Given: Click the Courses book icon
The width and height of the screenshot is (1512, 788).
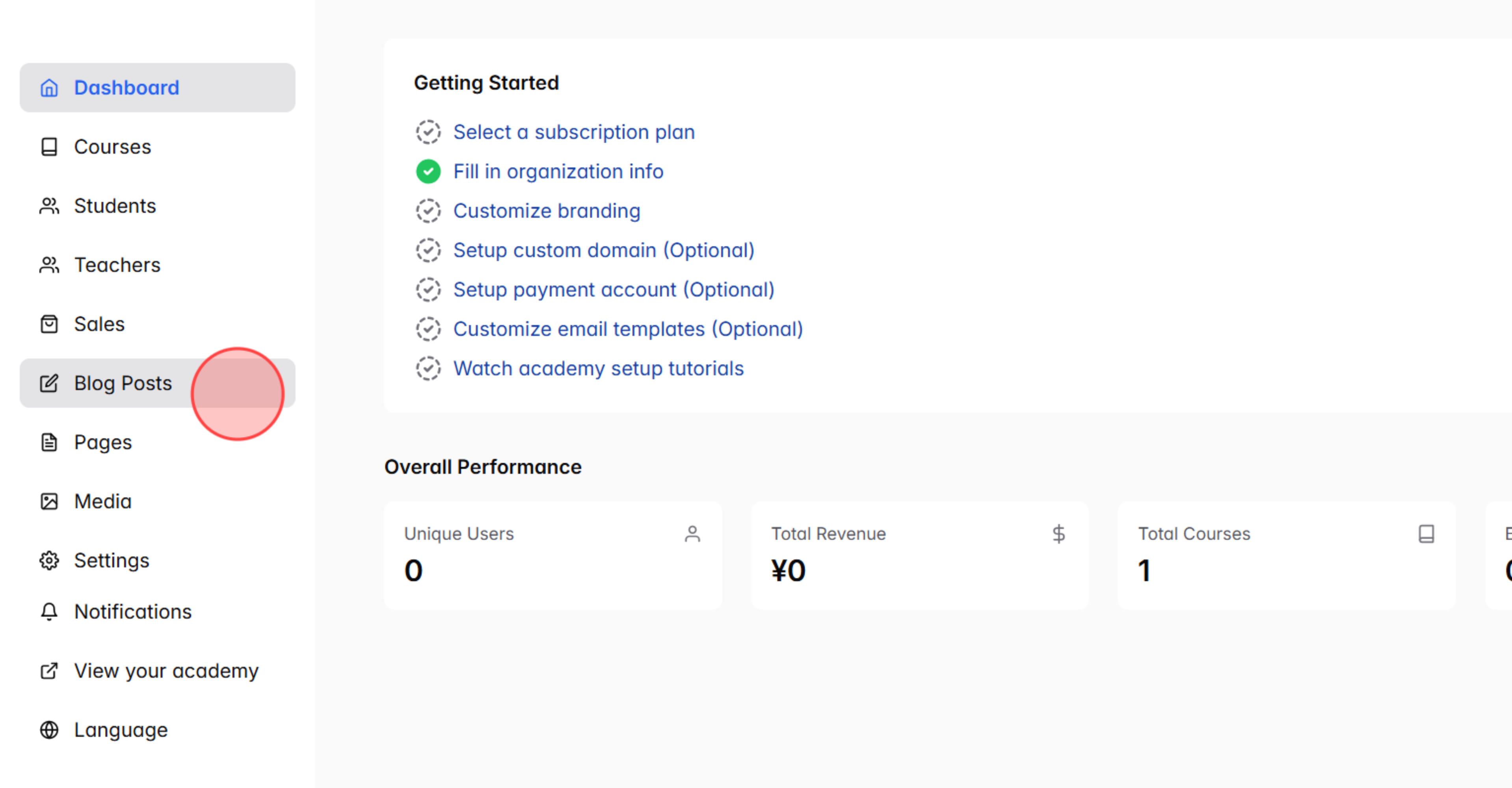Looking at the screenshot, I should coord(49,147).
